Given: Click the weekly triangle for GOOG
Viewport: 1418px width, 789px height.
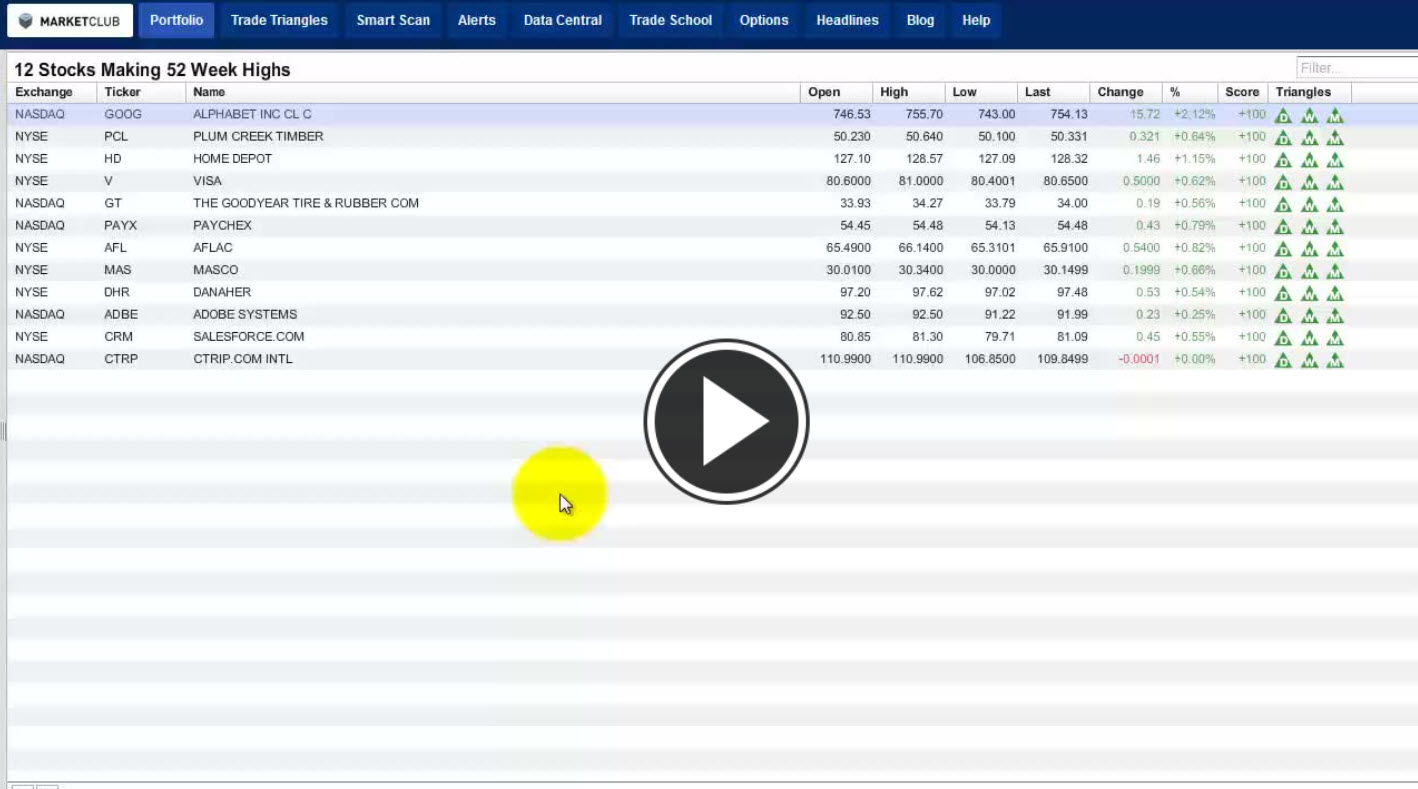Looking at the screenshot, I should pos(1309,116).
